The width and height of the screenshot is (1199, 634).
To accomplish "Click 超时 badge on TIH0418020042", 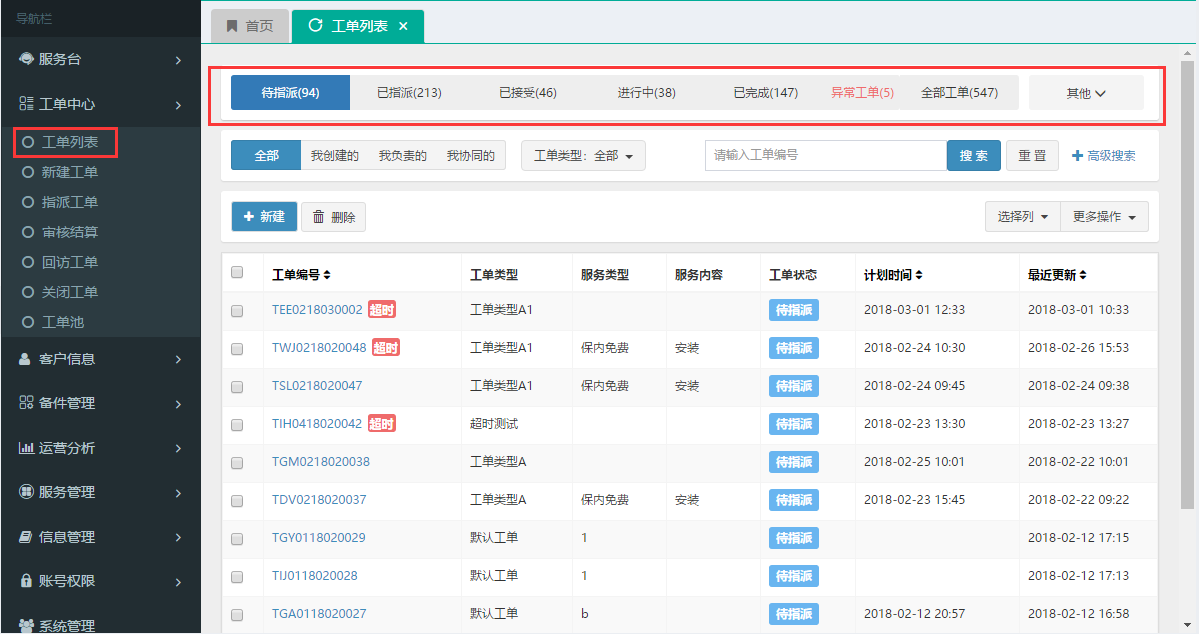I will (x=382, y=424).
